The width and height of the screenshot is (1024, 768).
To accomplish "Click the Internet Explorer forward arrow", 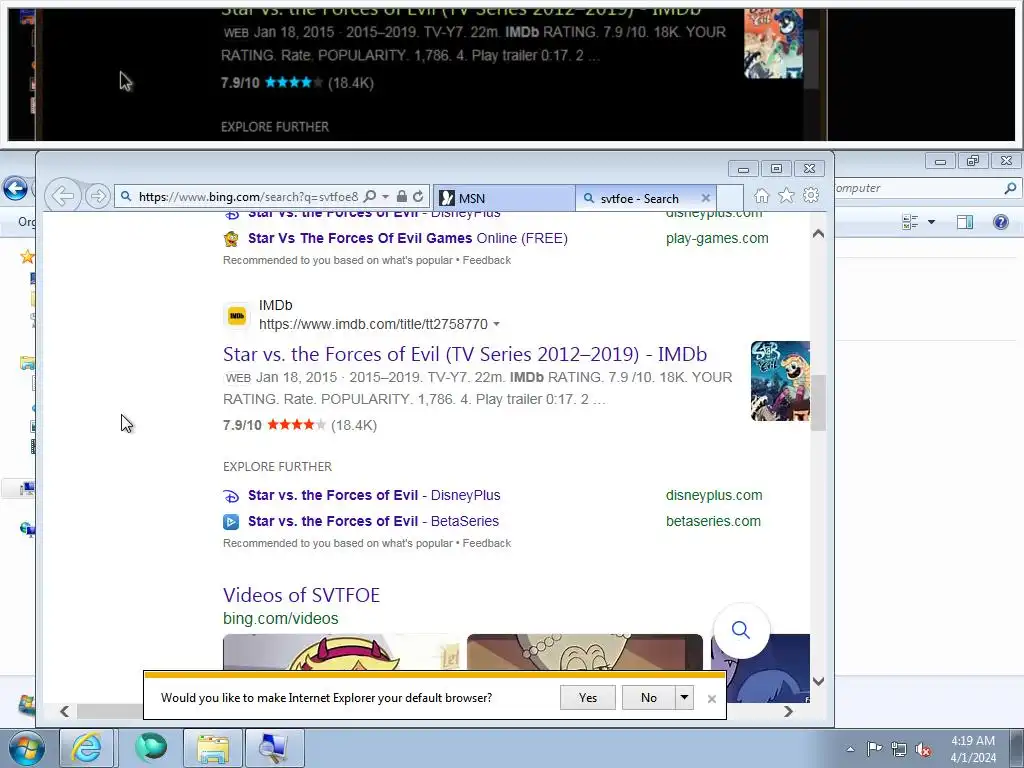I will coord(98,196).
